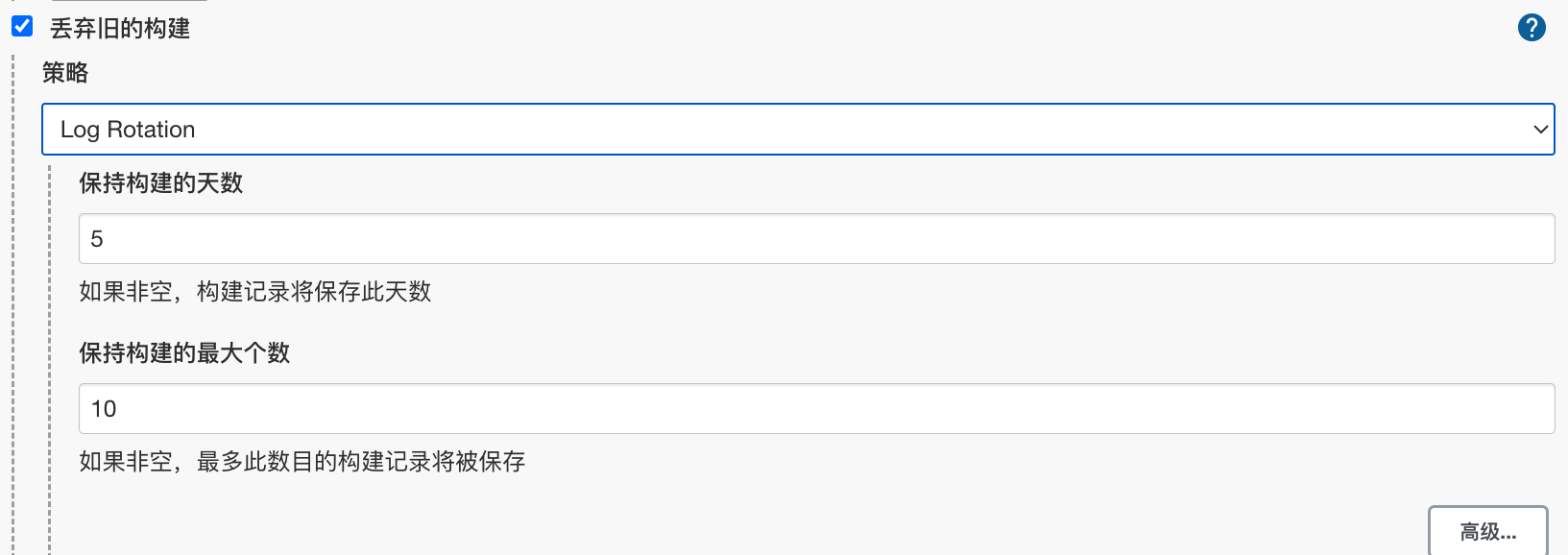Click the value 5 in days field
The width and height of the screenshot is (1568, 555).
pos(97,239)
